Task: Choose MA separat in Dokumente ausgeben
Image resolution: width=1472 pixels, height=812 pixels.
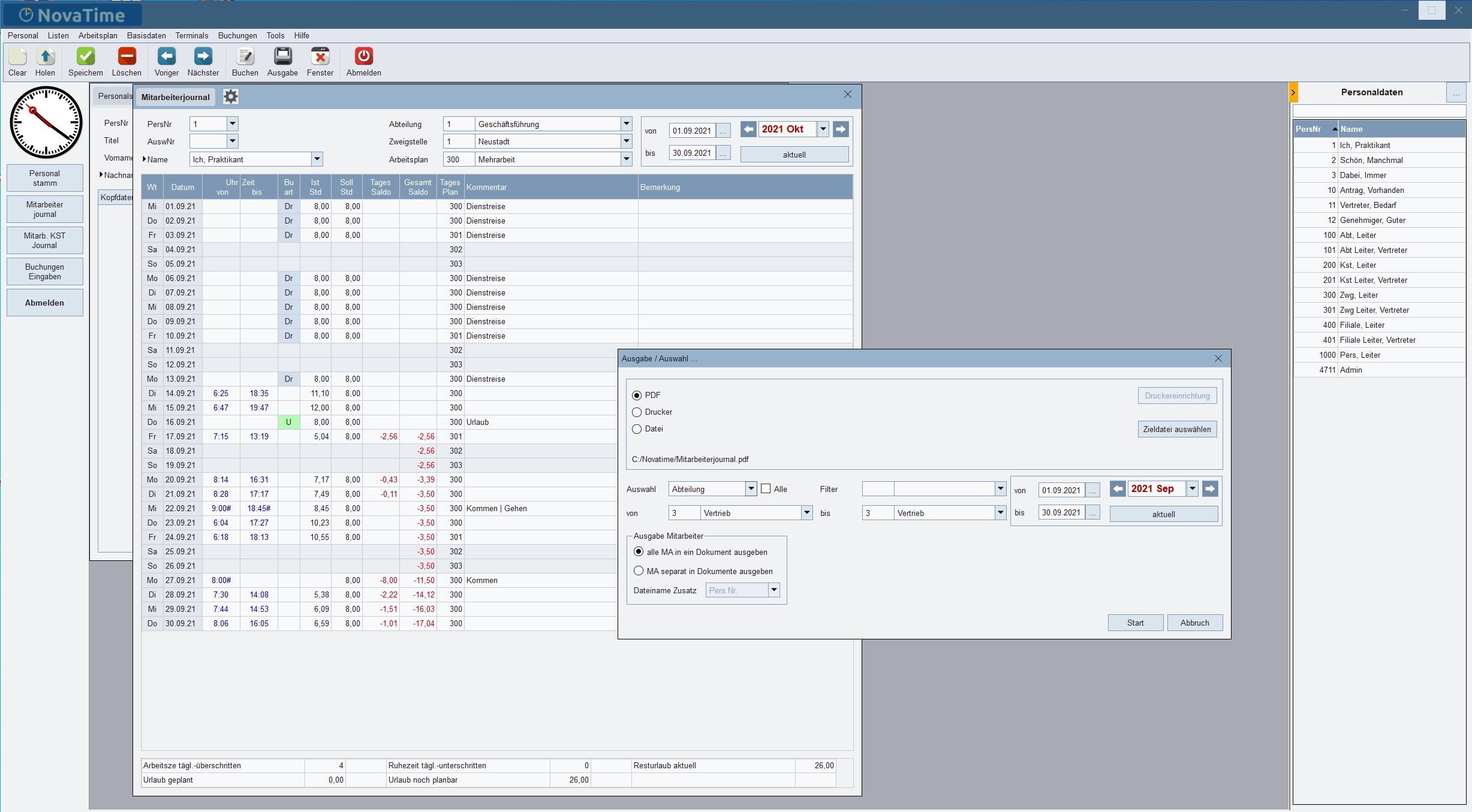Action: (x=639, y=571)
